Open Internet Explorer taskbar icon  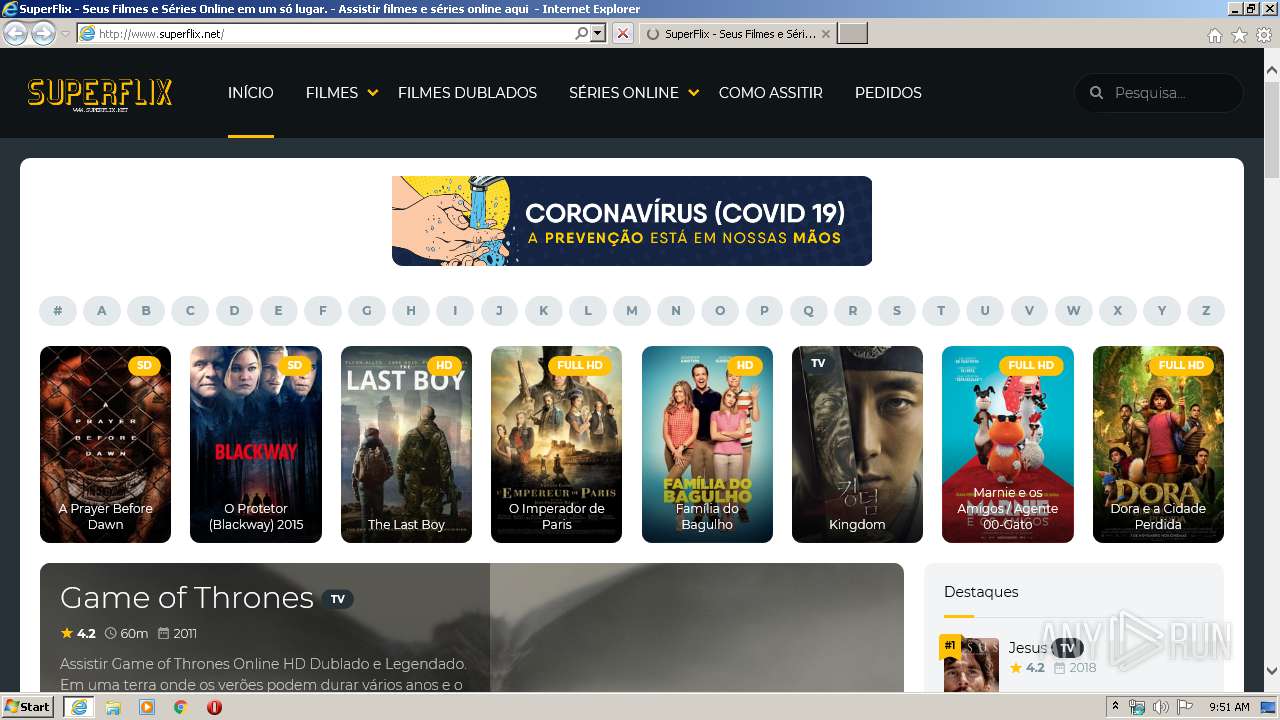(78, 707)
